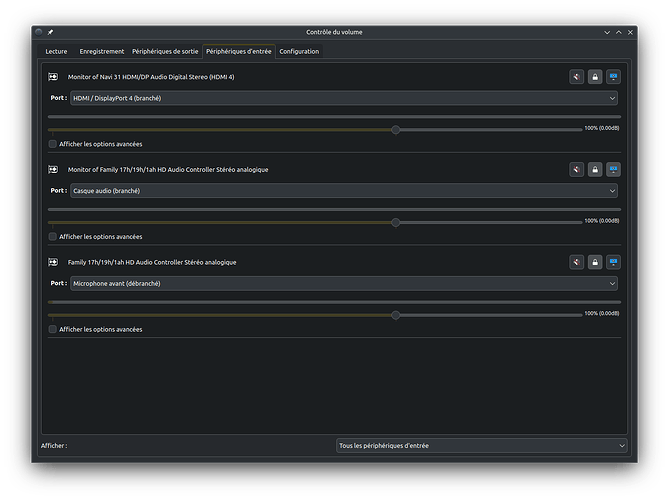Open the HDMI / DisplayPort 4 port dropdown
The image size is (668, 500).
[343, 98]
